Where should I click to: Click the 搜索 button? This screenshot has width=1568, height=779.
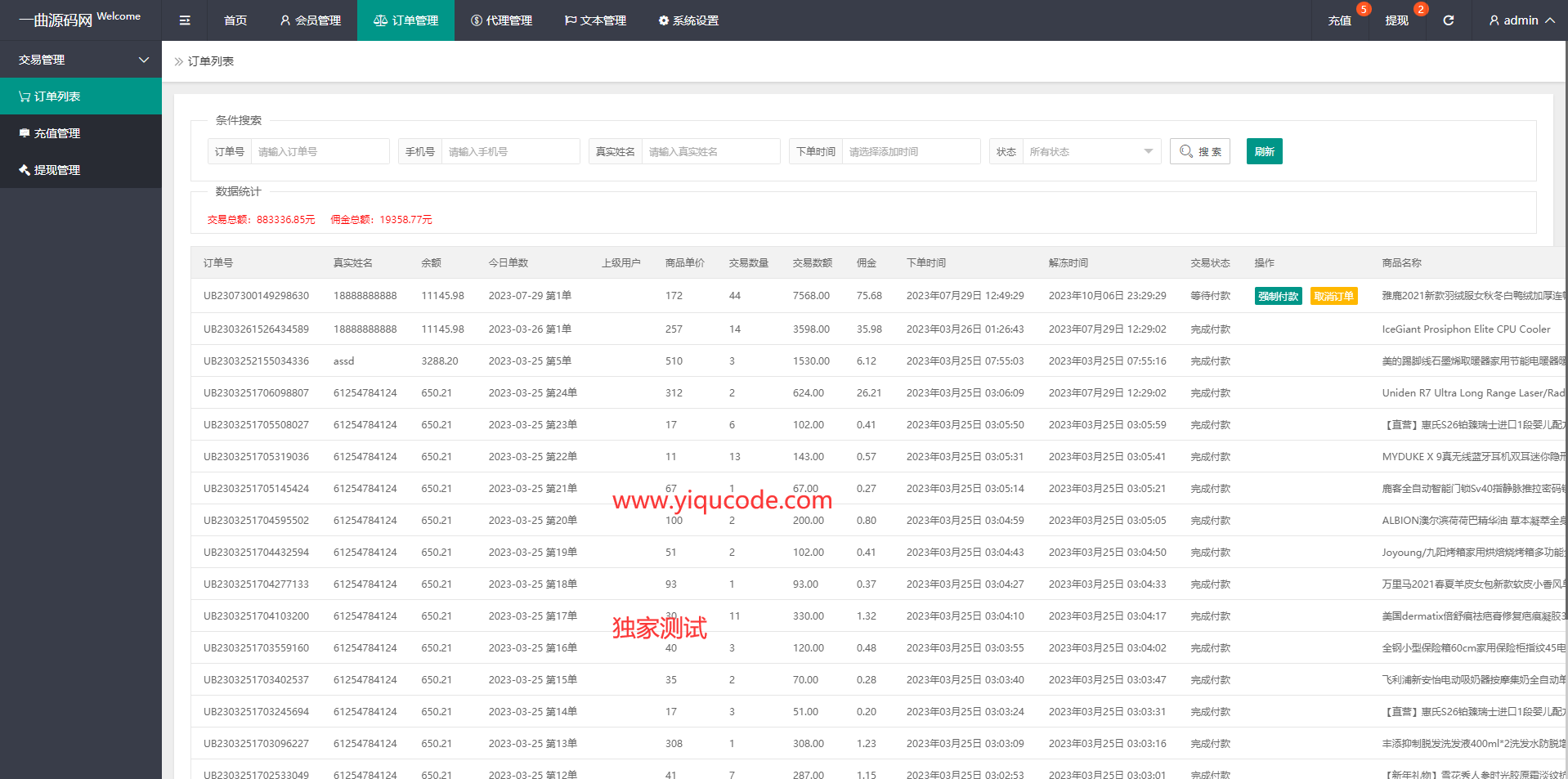point(1200,151)
